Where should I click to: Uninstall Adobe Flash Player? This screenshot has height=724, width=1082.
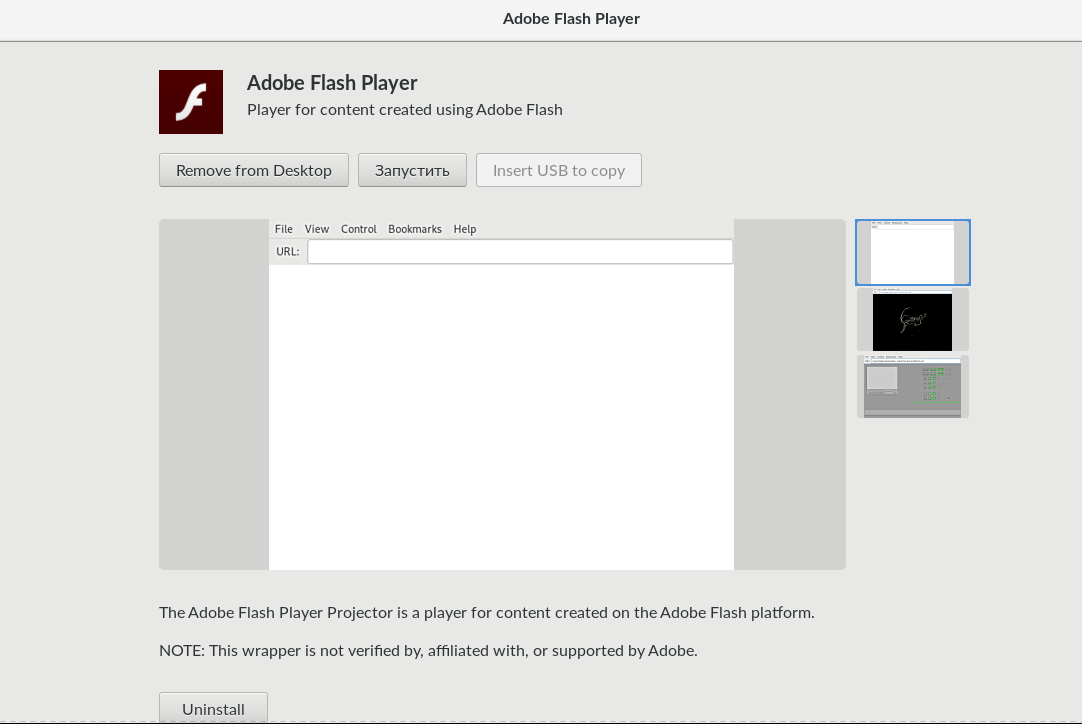coord(213,707)
